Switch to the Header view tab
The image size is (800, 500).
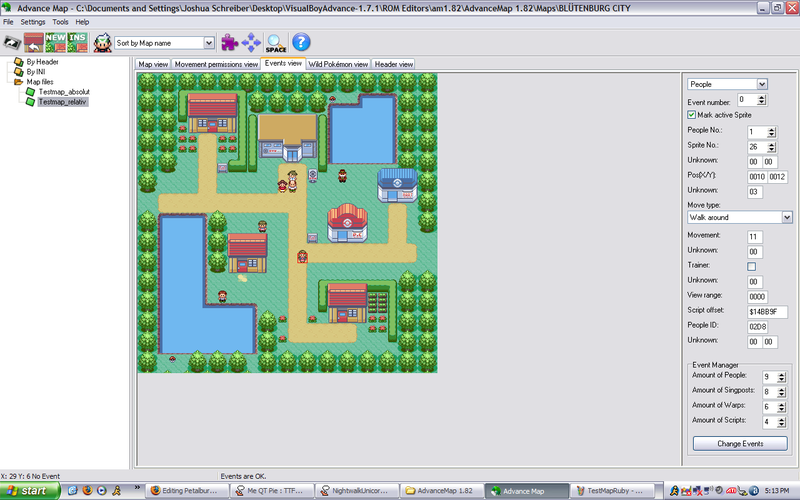pos(393,64)
